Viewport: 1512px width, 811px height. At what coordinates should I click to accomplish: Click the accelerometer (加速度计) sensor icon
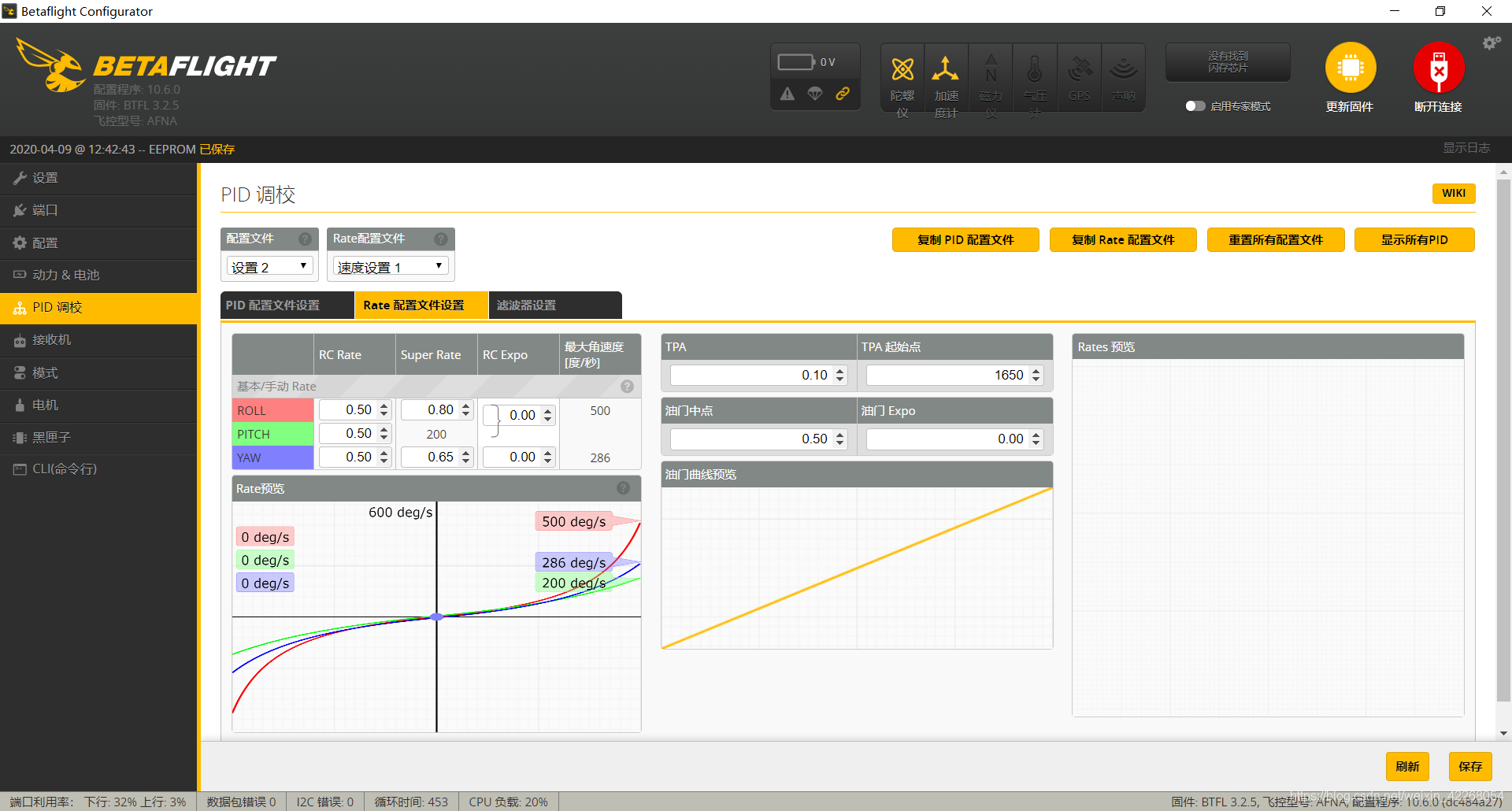point(946,70)
